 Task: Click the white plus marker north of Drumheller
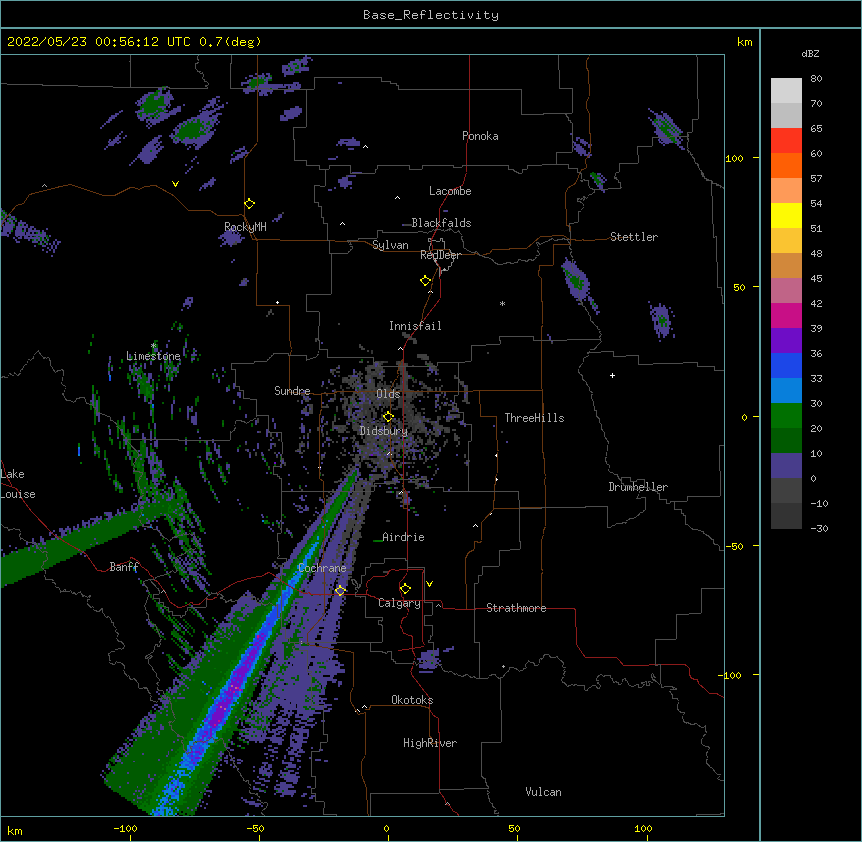(612, 375)
